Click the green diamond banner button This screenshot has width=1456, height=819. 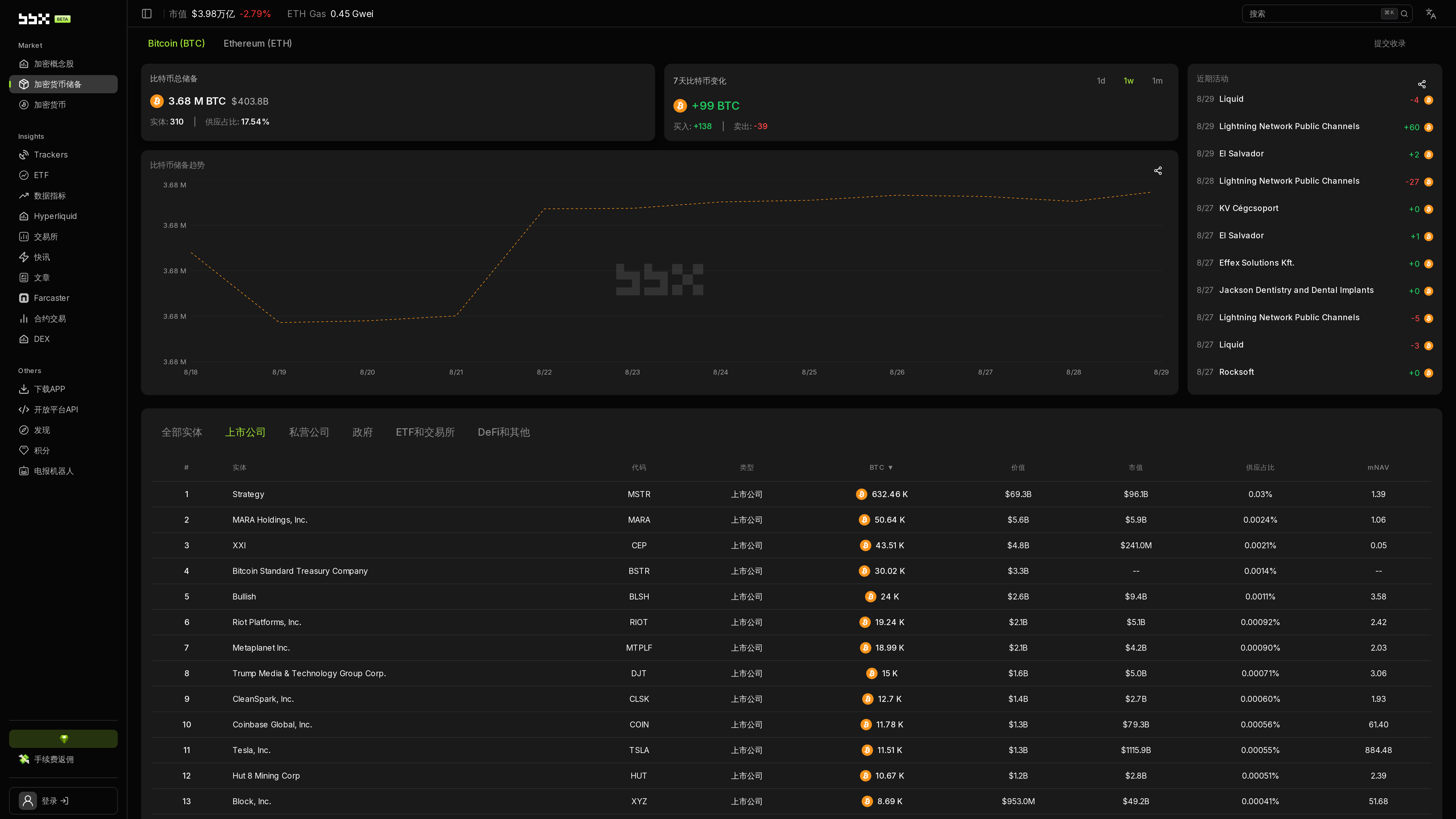coord(63,739)
